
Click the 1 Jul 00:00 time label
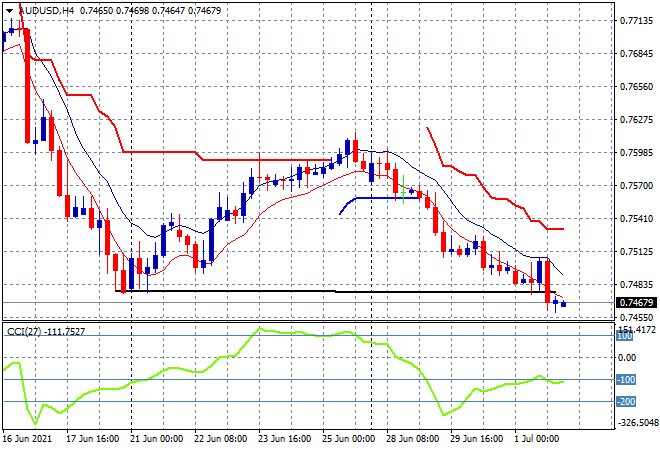(x=537, y=439)
